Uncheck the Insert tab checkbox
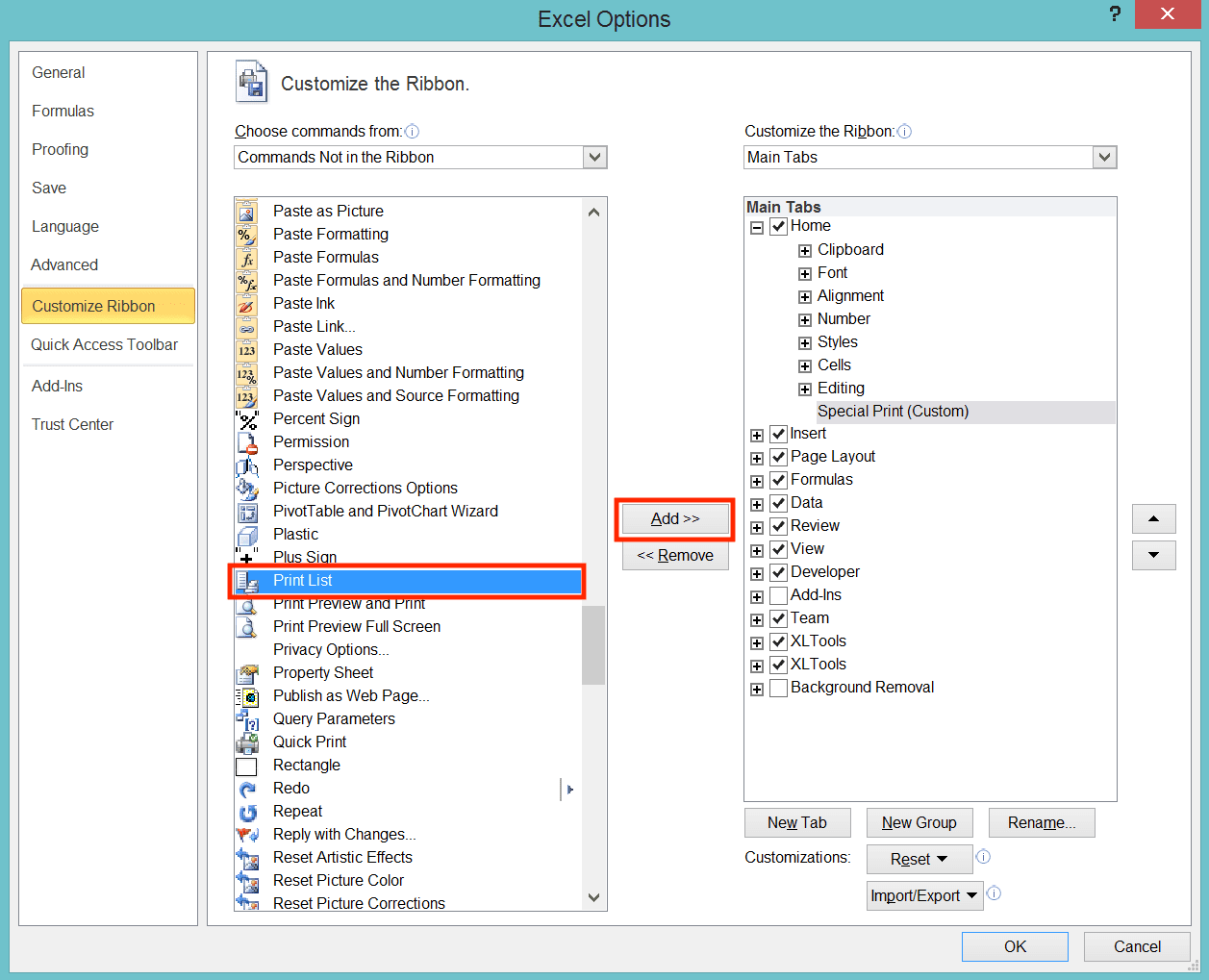 779,434
